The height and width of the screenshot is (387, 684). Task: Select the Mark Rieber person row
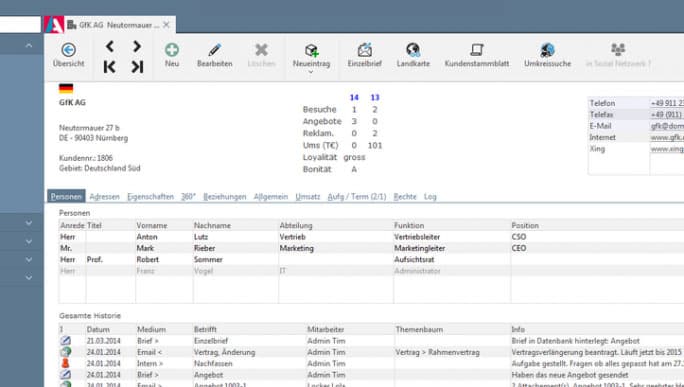(x=371, y=248)
